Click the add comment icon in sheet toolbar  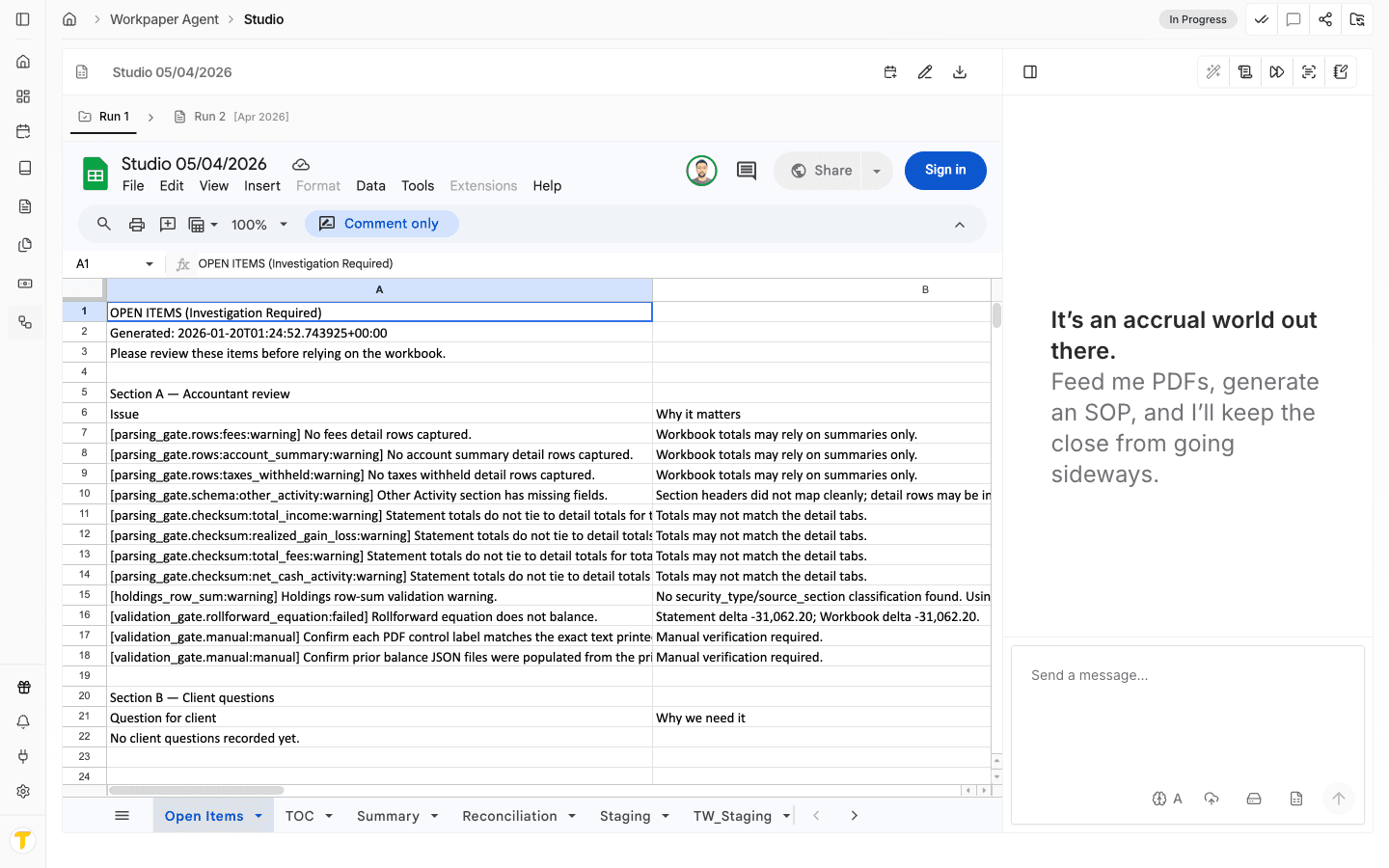tap(168, 224)
